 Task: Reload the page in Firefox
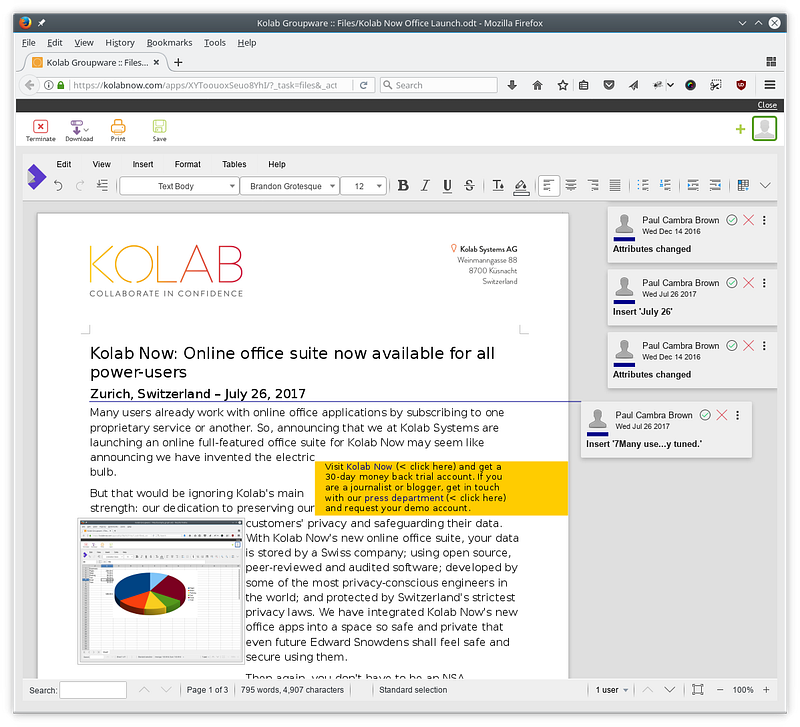point(363,85)
